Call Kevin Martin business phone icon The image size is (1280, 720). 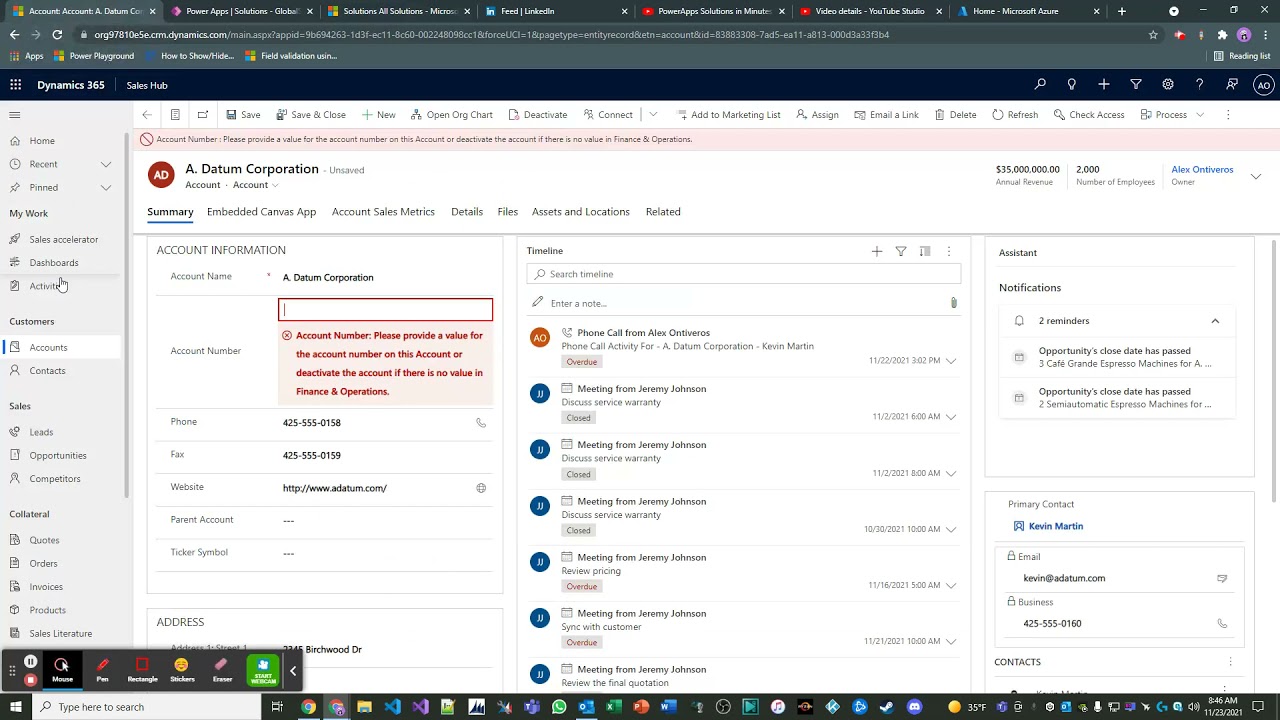click(x=1222, y=623)
